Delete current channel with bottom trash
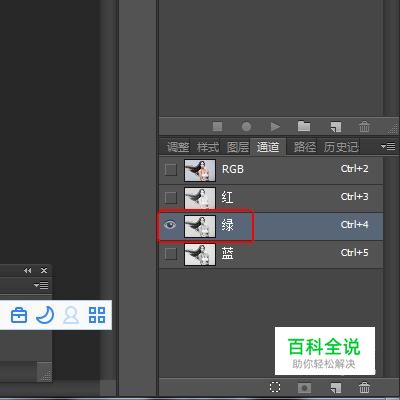The width and height of the screenshot is (400, 400). pos(364,388)
